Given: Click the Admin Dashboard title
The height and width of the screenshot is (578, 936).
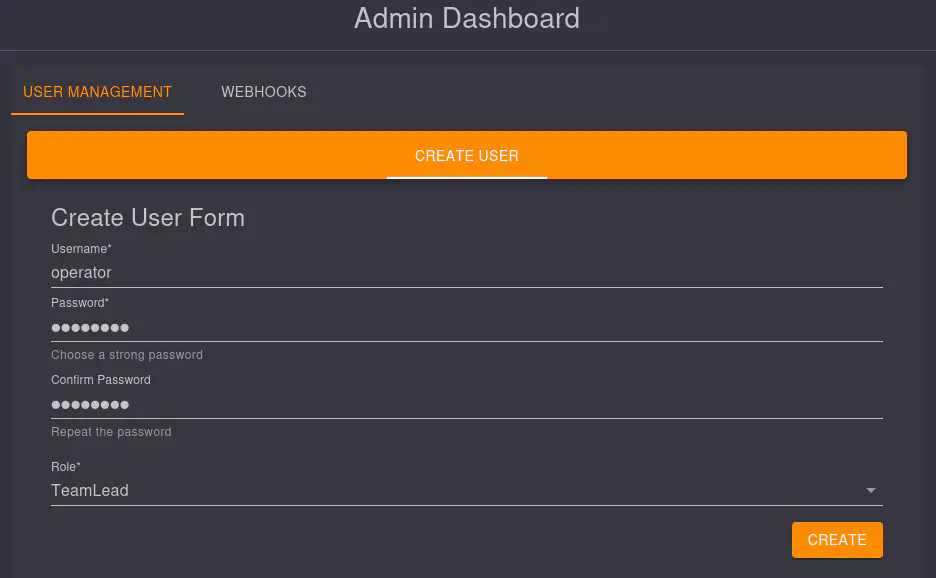Looking at the screenshot, I should (x=466, y=19).
